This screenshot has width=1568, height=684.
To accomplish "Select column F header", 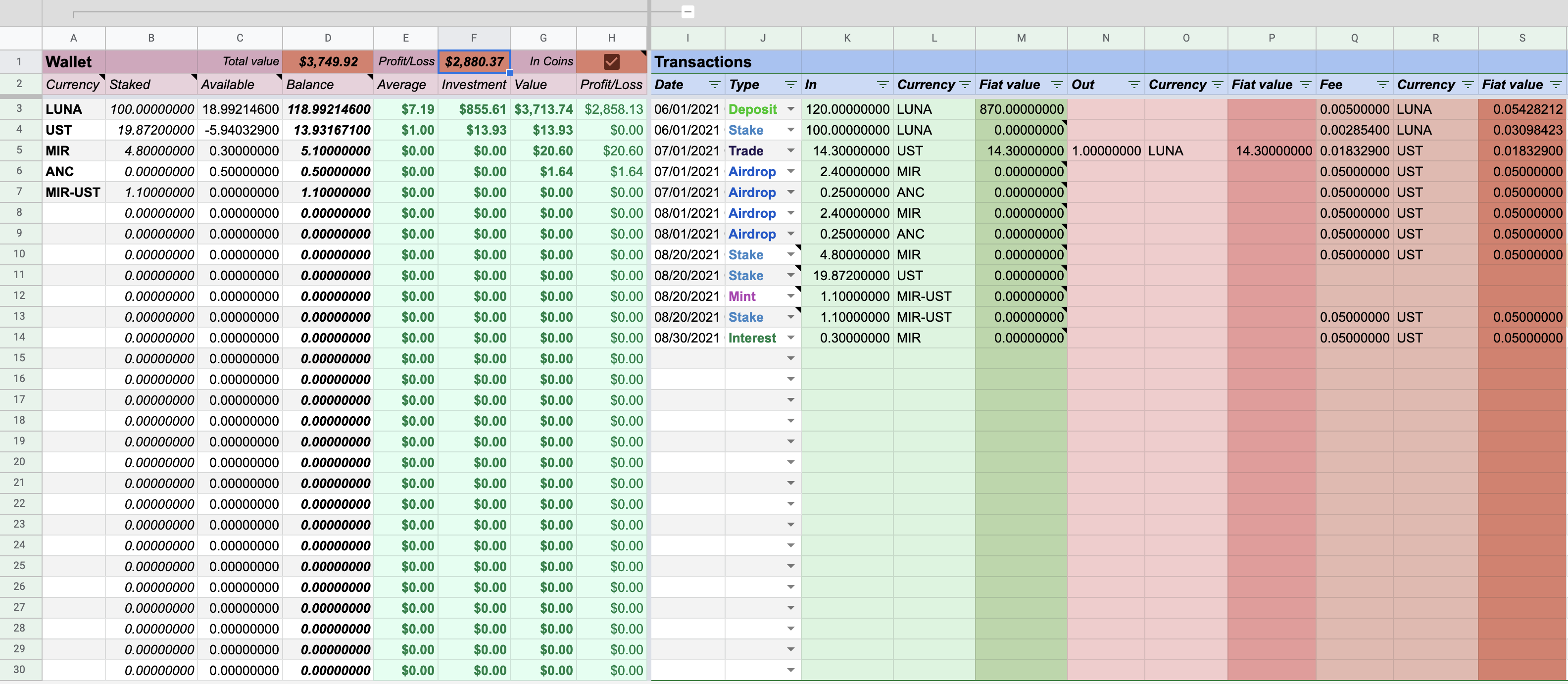I will pos(474,38).
